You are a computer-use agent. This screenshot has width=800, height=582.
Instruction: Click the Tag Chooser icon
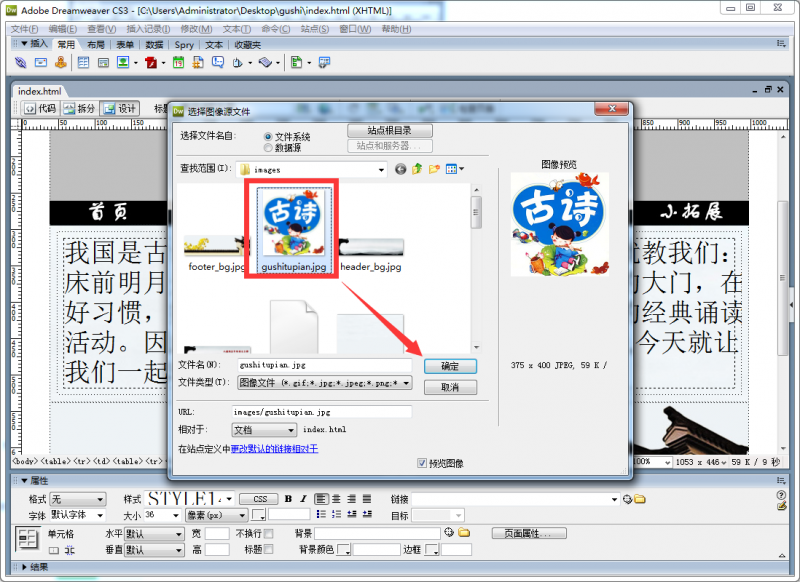click(324, 63)
